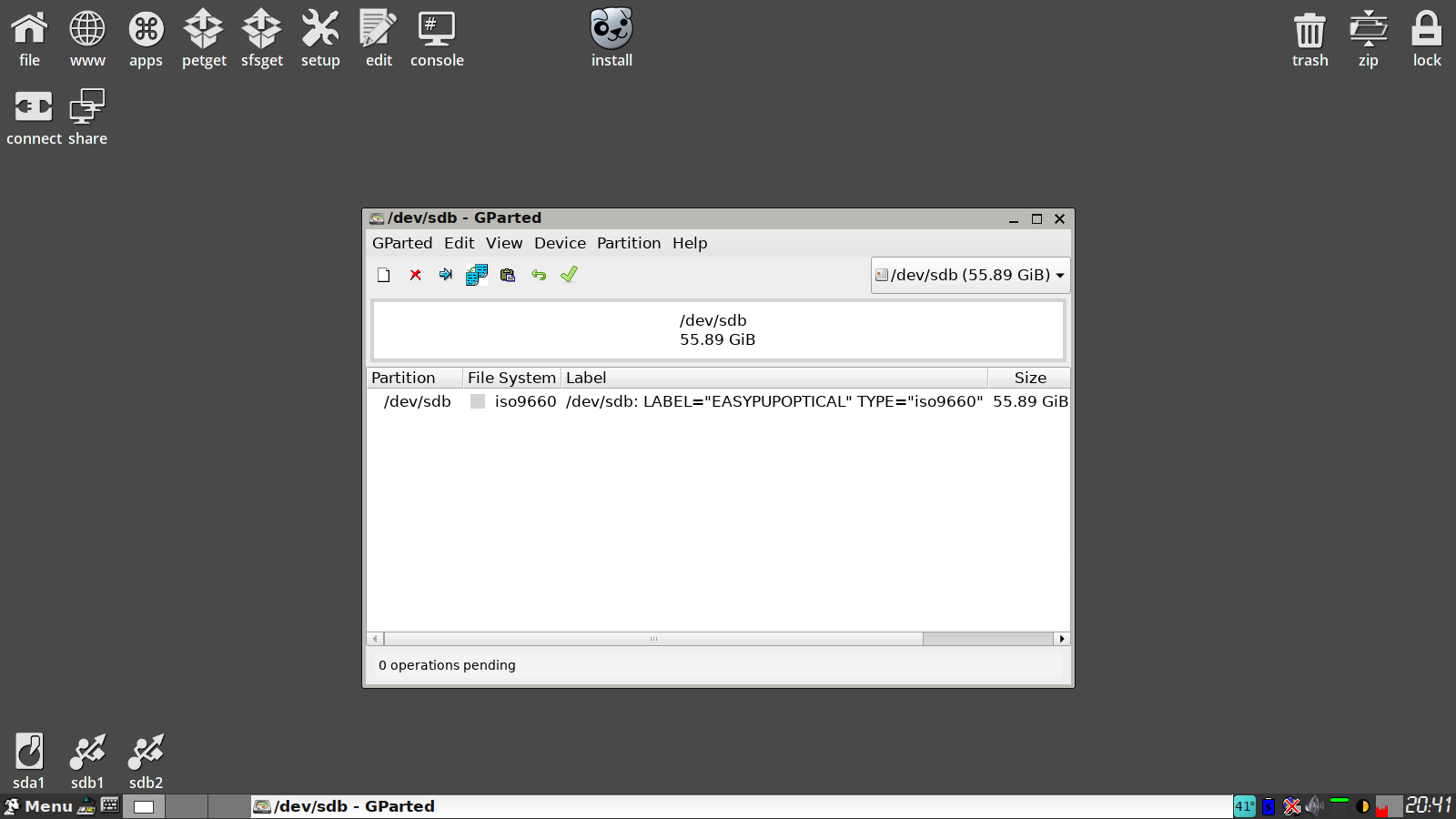Click the 20:41 taskbar clock
This screenshot has height=819, width=1456.
point(1428,805)
